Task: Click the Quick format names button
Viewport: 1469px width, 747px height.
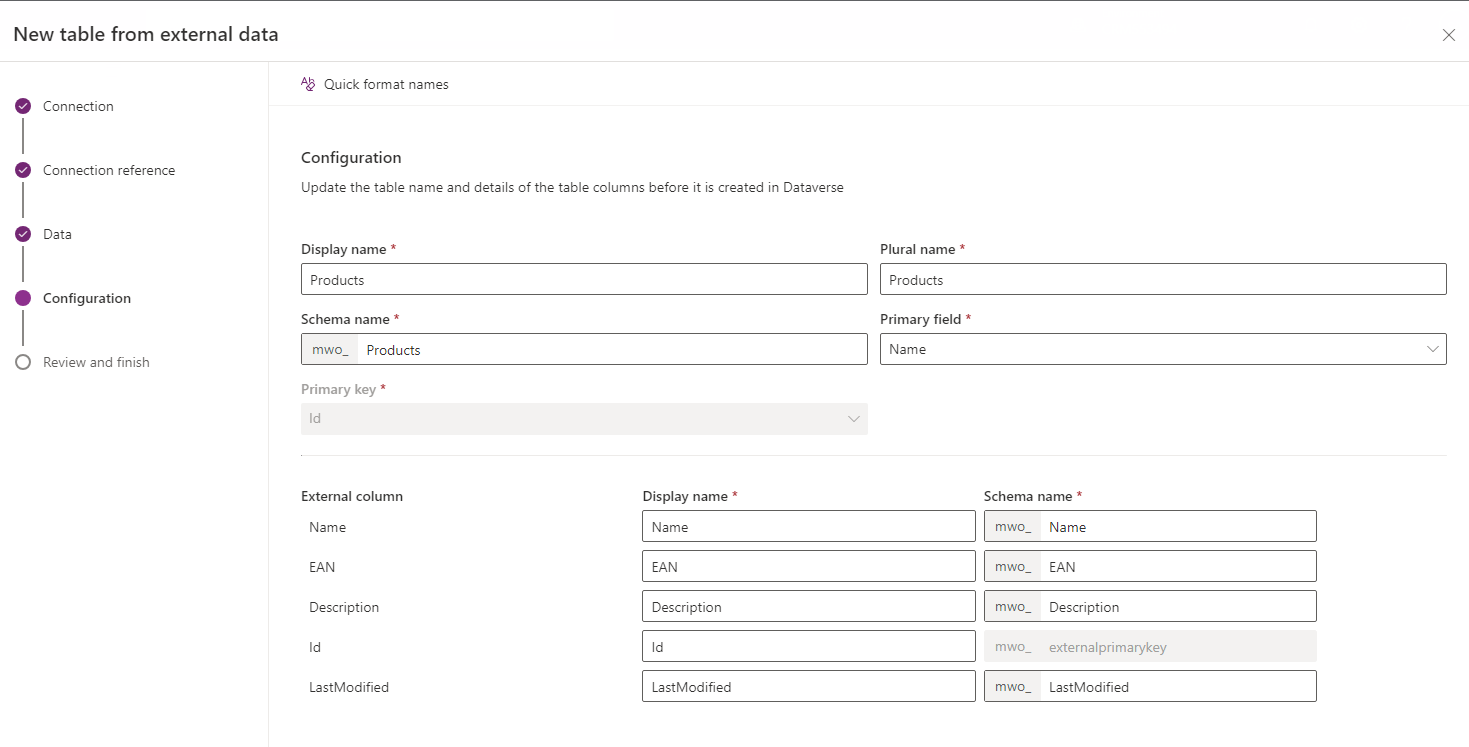Action: (386, 84)
